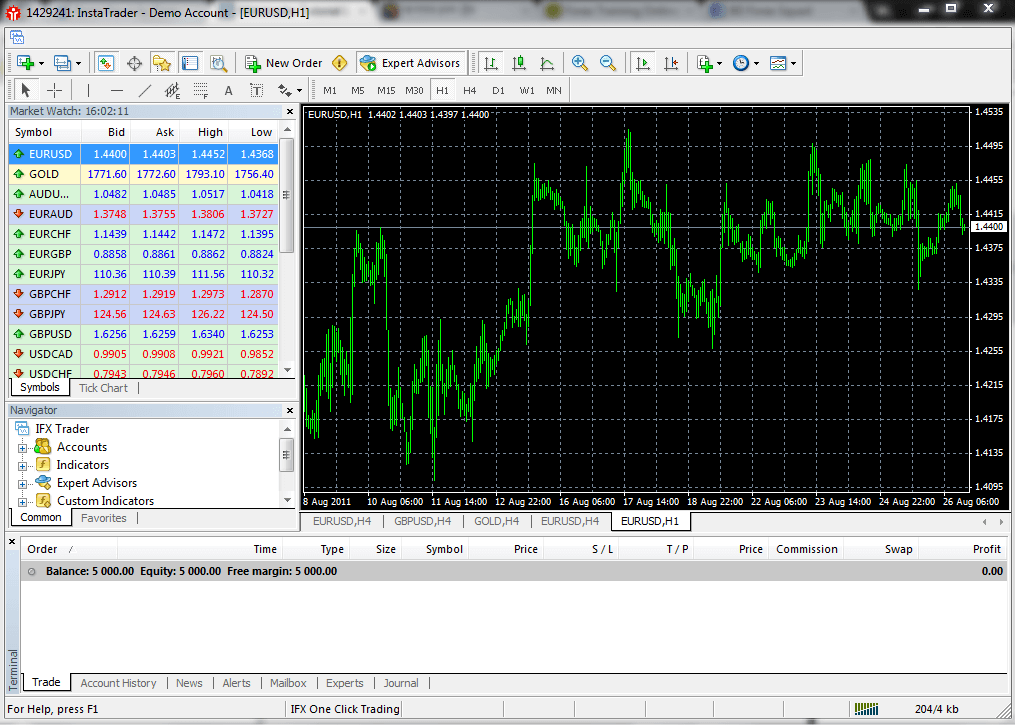Screen dimensions: 1015x725
Task: Switch to the GOLD,H4 chart tab
Action: click(496, 521)
